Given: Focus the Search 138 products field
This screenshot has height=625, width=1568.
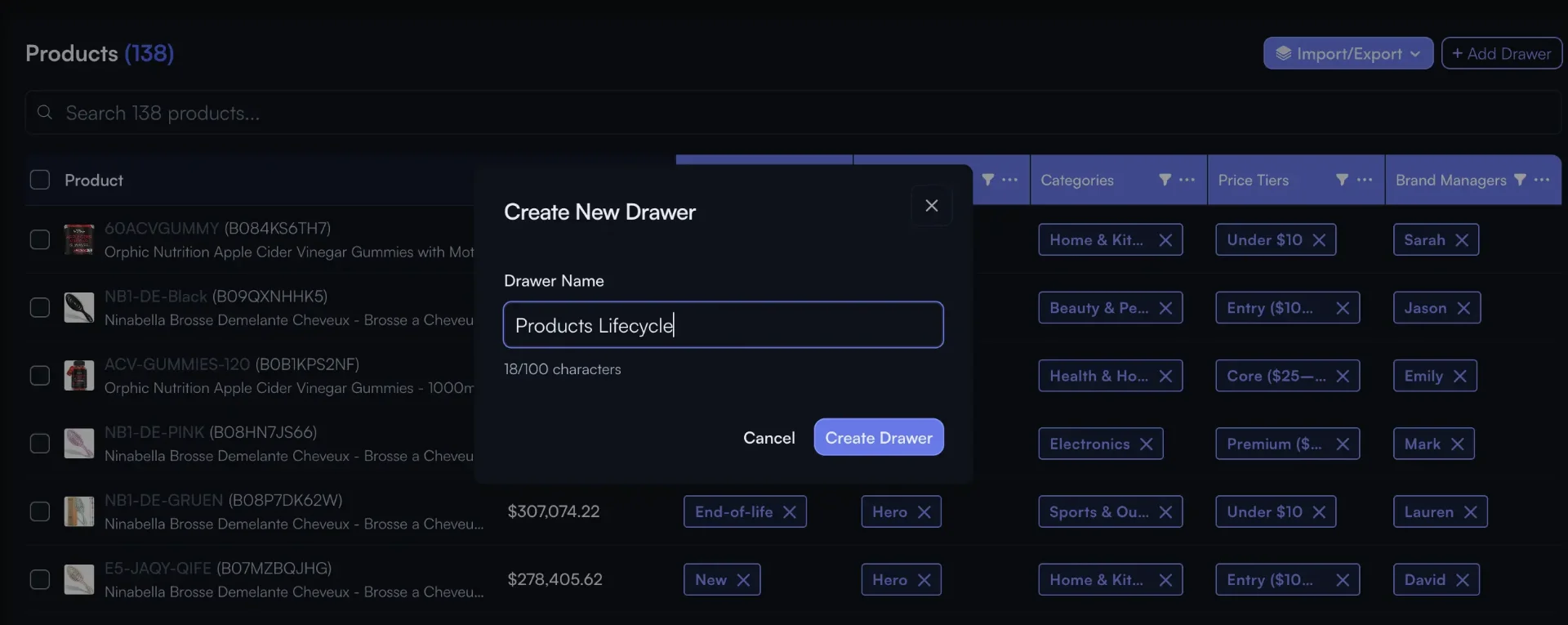Looking at the screenshot, I should pyautogui.click(x=792, y=113).
